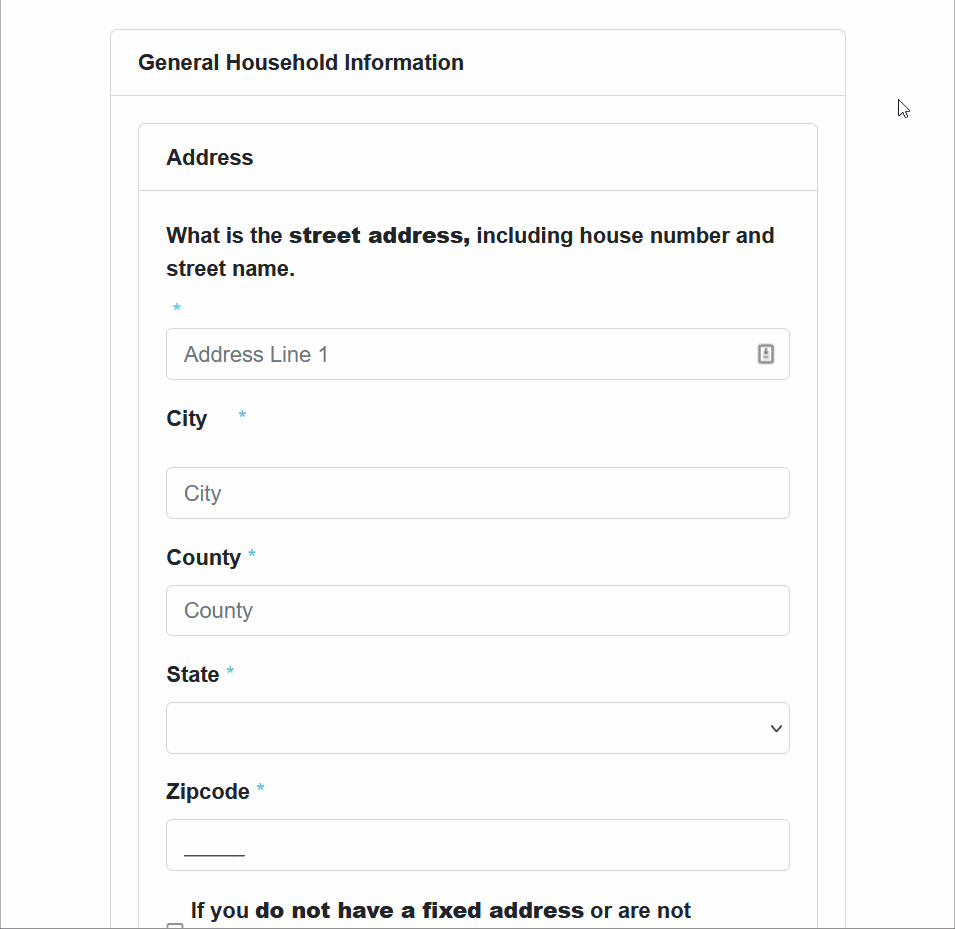The height and width of the screenshot is (929, 955).
Task: Click the masked Zipcode entry field
Action: point(400,845)
